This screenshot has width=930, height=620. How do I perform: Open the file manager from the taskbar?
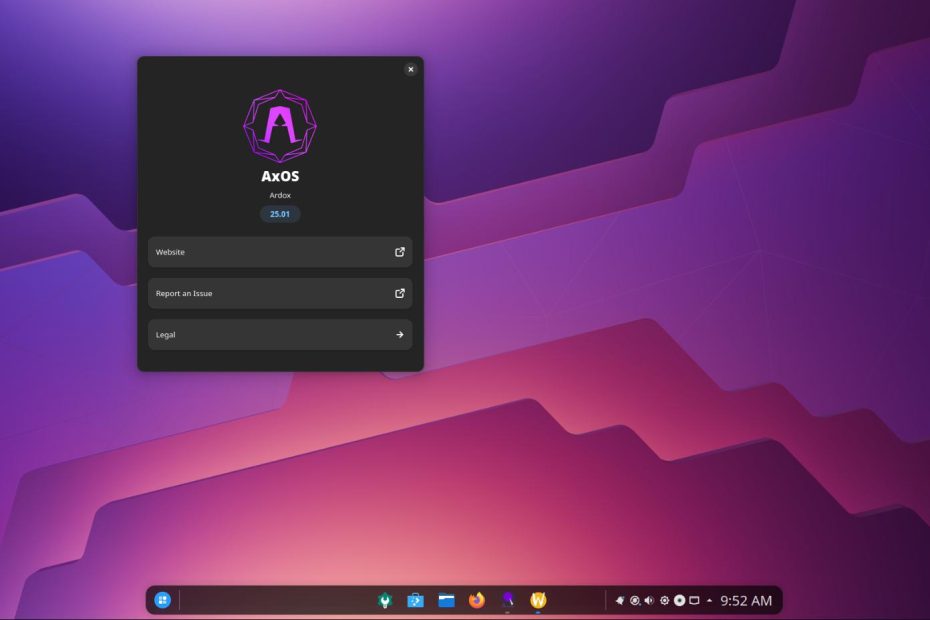tap(446, 600)
